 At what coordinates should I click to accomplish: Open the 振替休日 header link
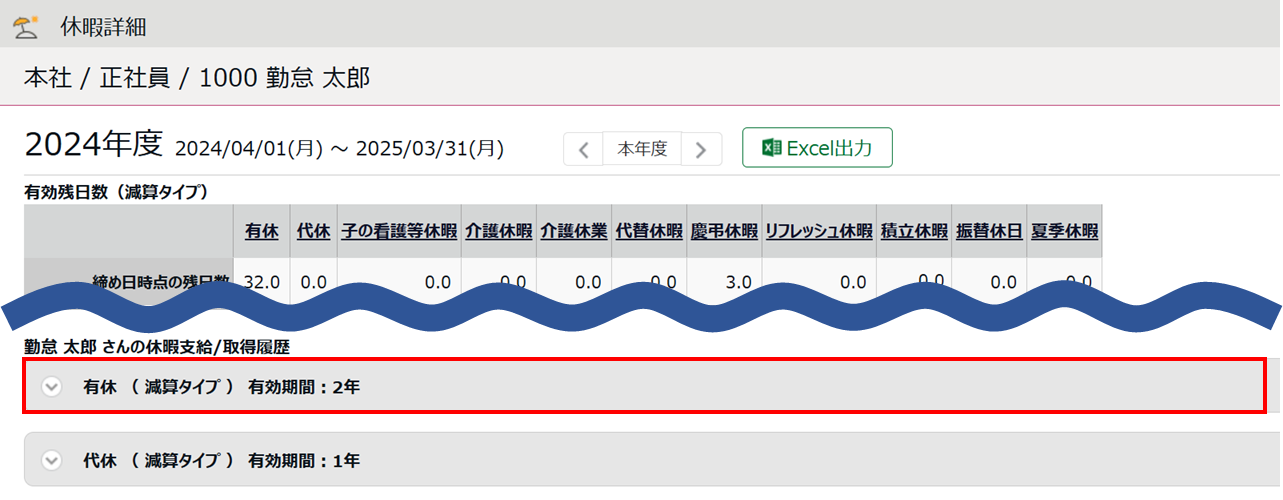click(x=989, y=231)
